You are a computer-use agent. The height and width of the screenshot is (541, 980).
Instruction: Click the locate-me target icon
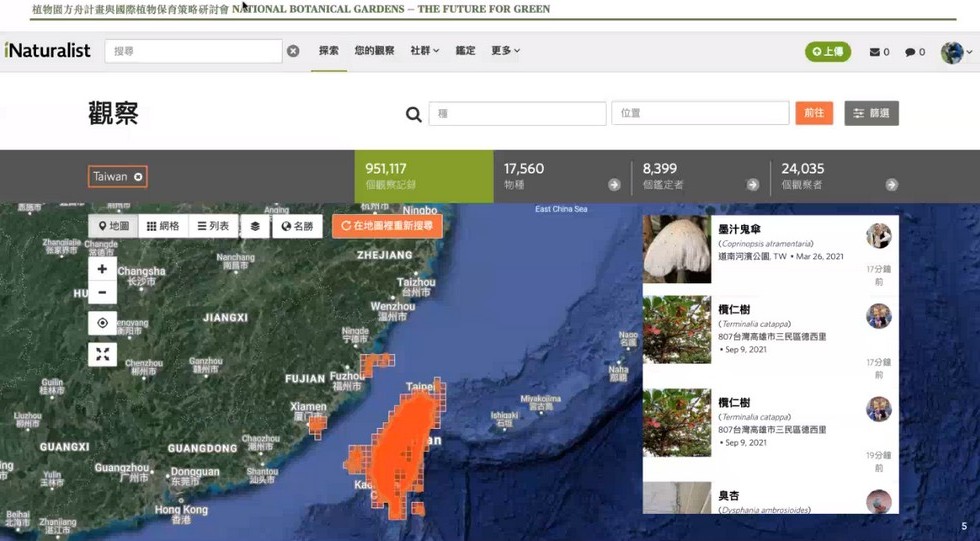pyautogui.click(x=102, y=323)
